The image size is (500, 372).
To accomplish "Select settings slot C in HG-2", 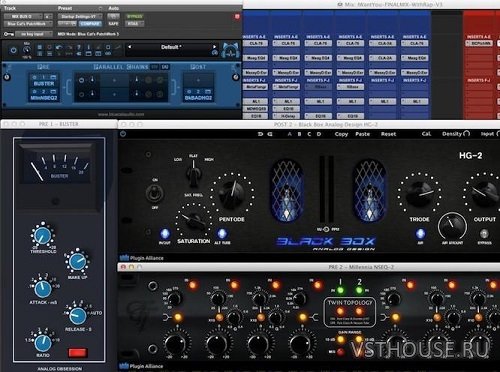I will coord(309,134).
